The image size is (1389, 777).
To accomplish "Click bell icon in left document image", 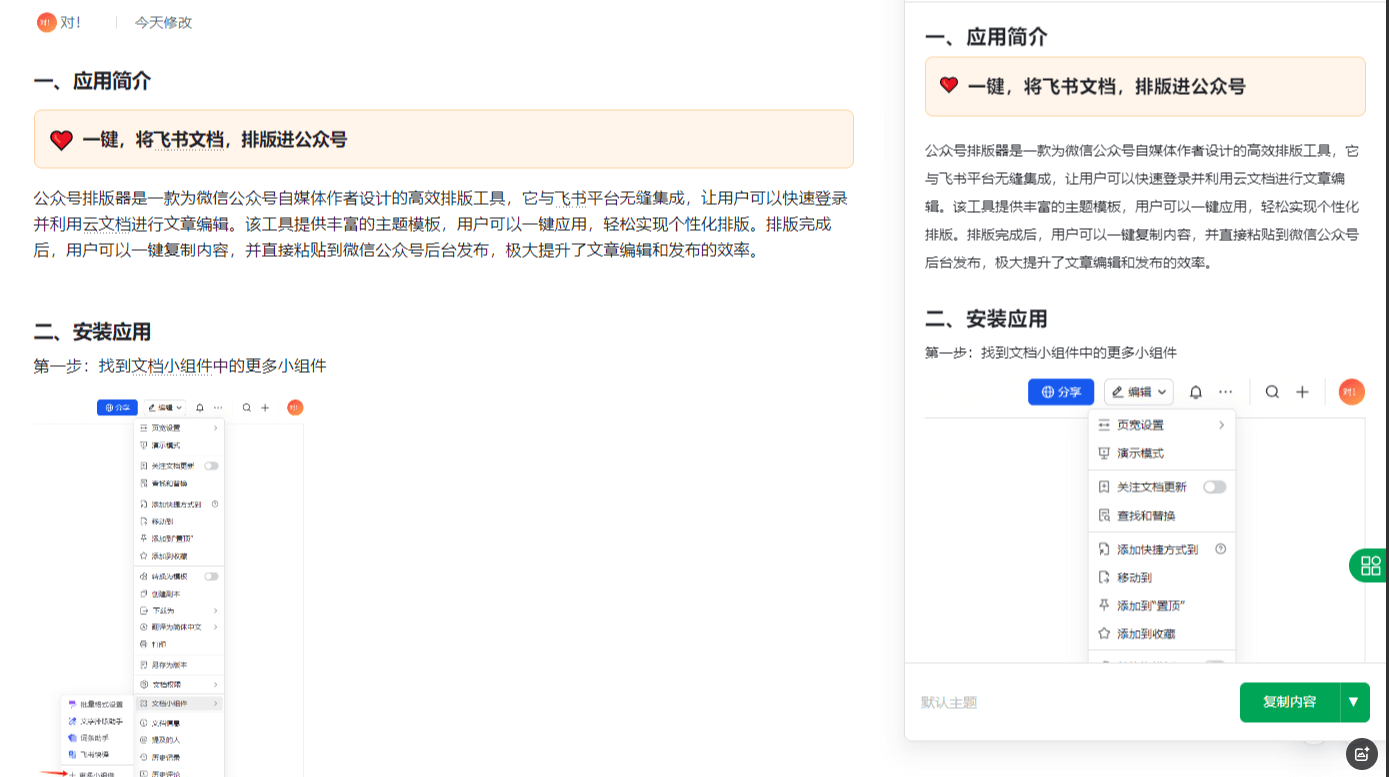I will tap(200, 408).
